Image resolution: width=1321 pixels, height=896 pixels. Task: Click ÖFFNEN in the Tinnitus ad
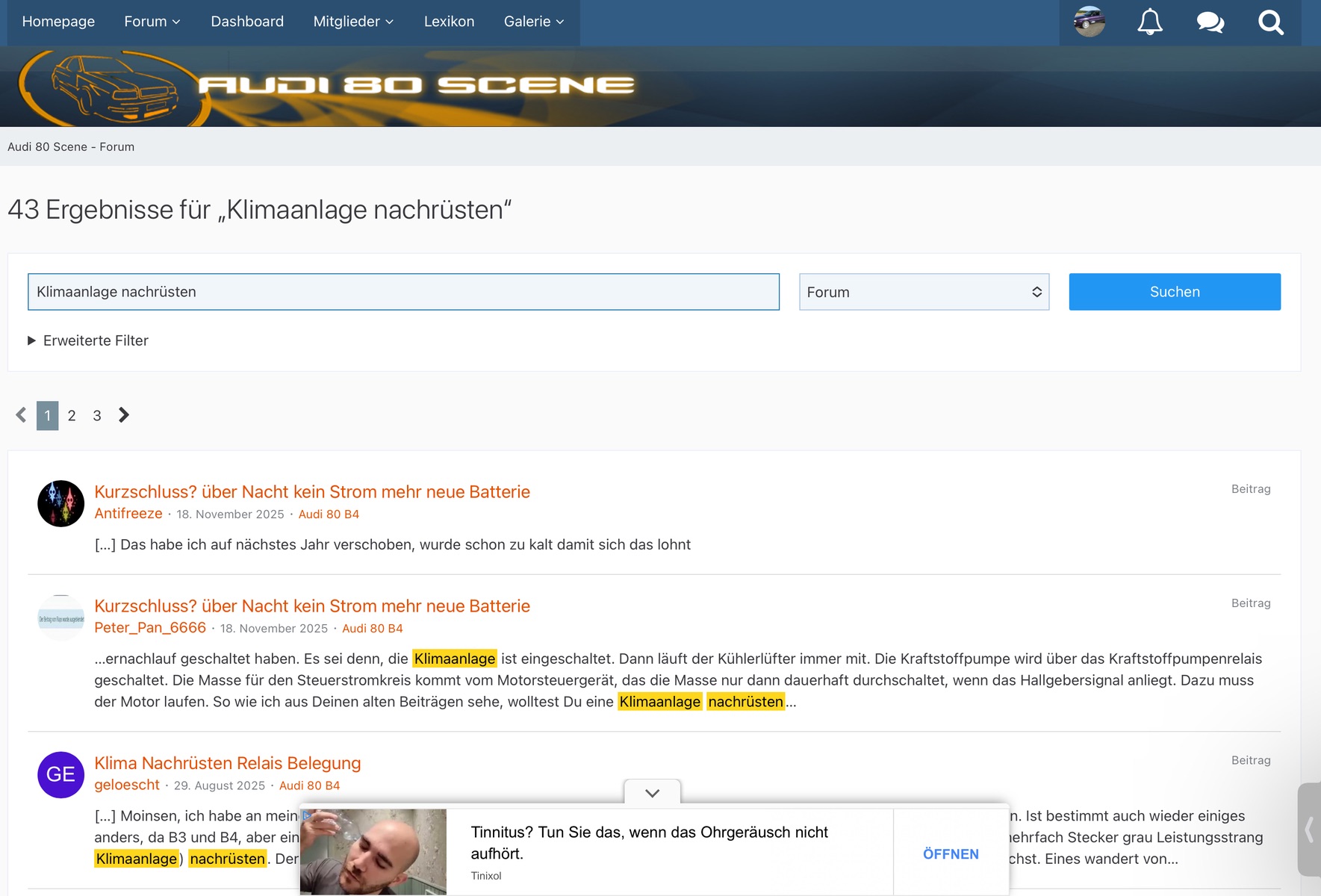[x=950, y=853]
